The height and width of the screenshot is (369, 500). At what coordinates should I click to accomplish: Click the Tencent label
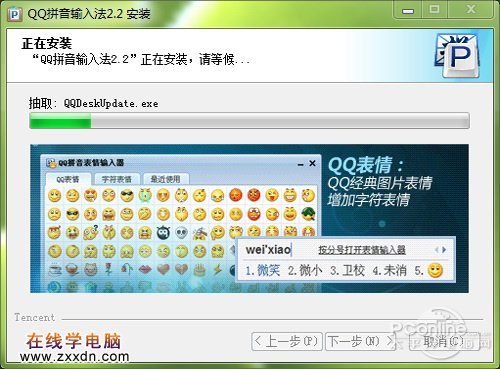pyautogui.click(x=35, y=317)
